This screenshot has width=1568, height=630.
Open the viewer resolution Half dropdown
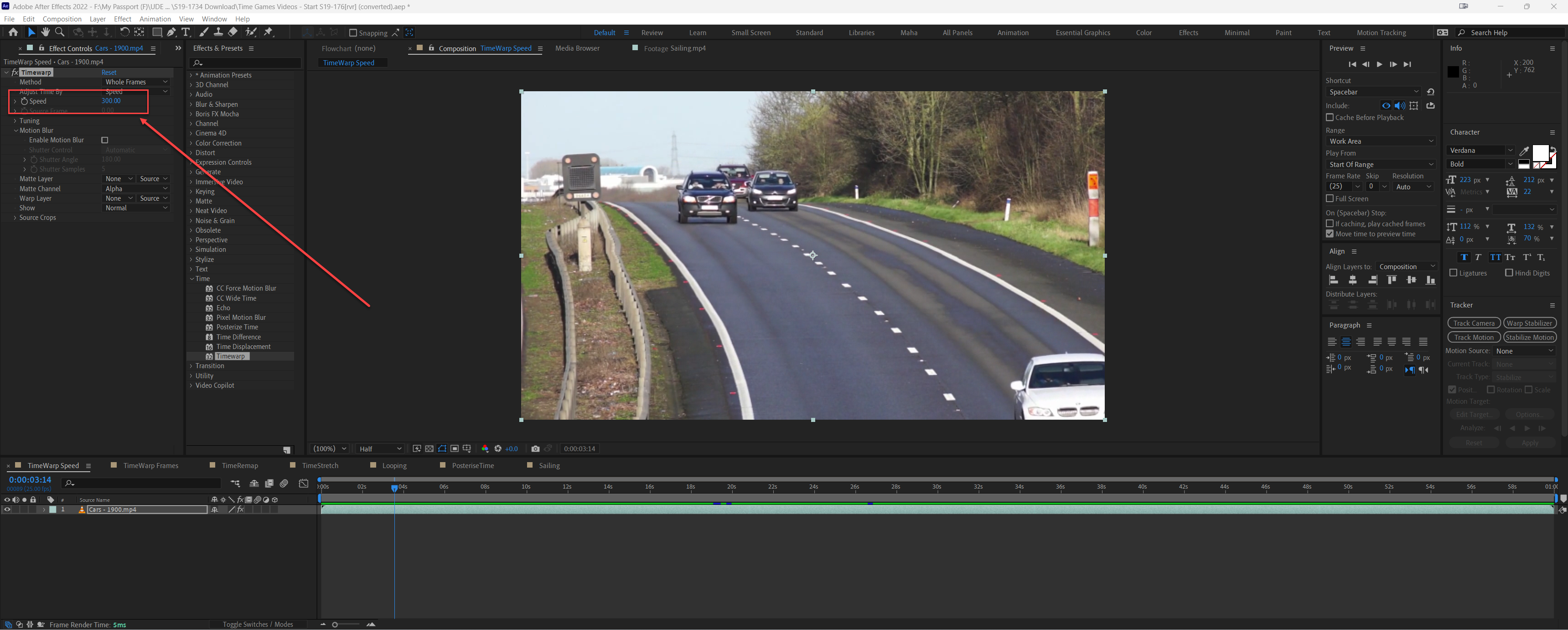point(380,448)
